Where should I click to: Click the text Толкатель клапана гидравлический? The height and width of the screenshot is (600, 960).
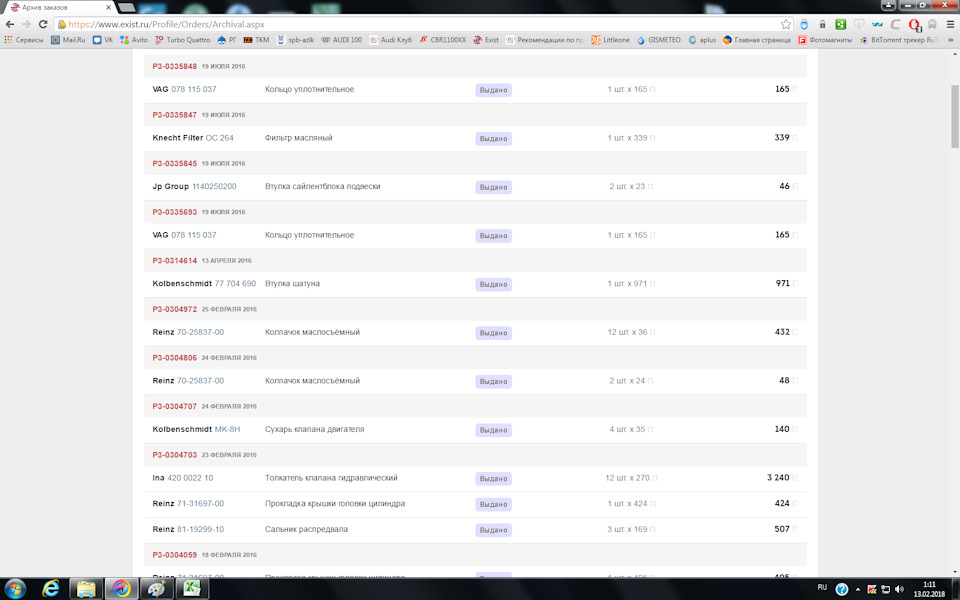[x=331, y=478]
